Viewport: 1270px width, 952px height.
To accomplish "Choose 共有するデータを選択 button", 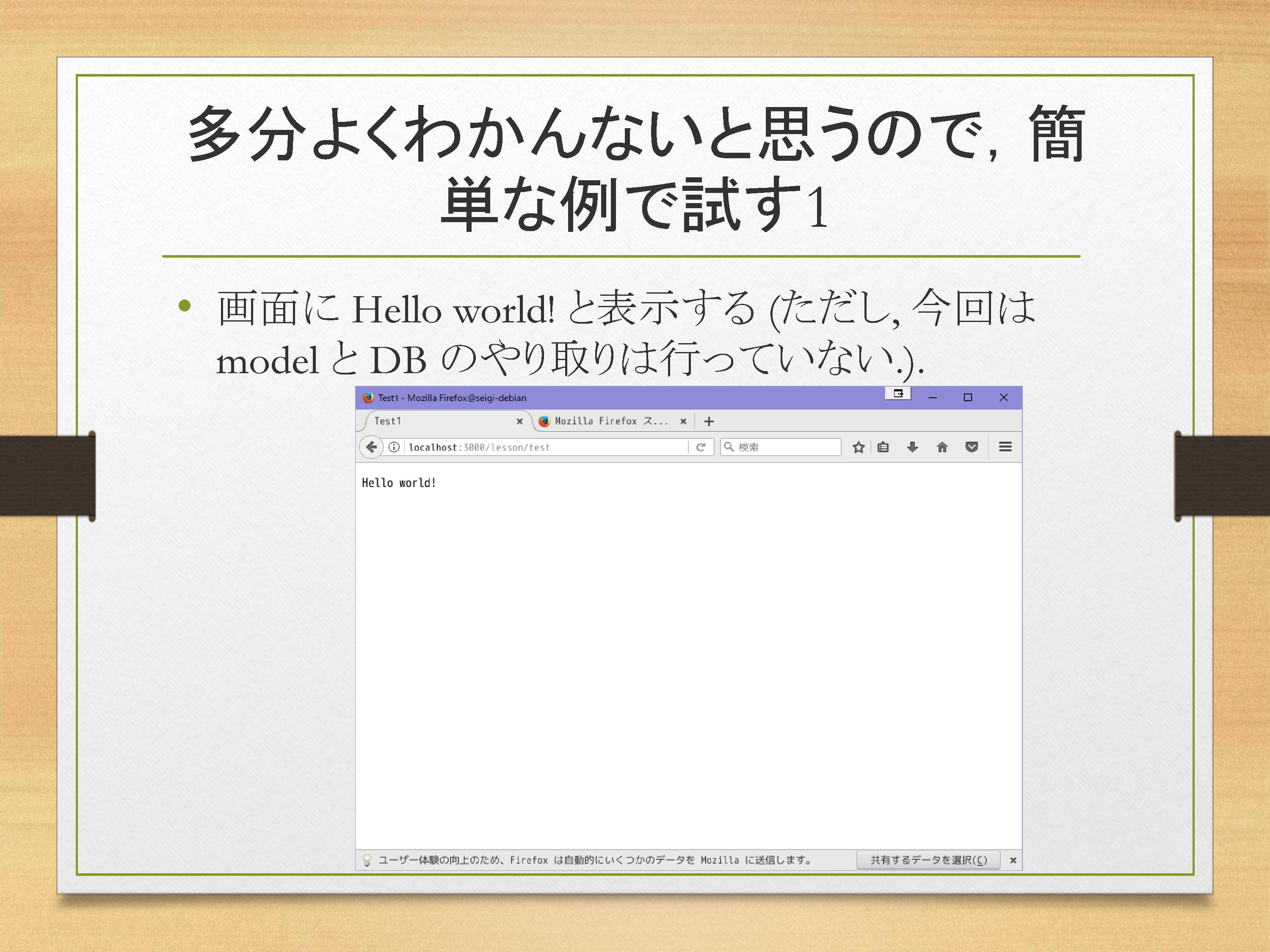I will [x=928, y=860].
